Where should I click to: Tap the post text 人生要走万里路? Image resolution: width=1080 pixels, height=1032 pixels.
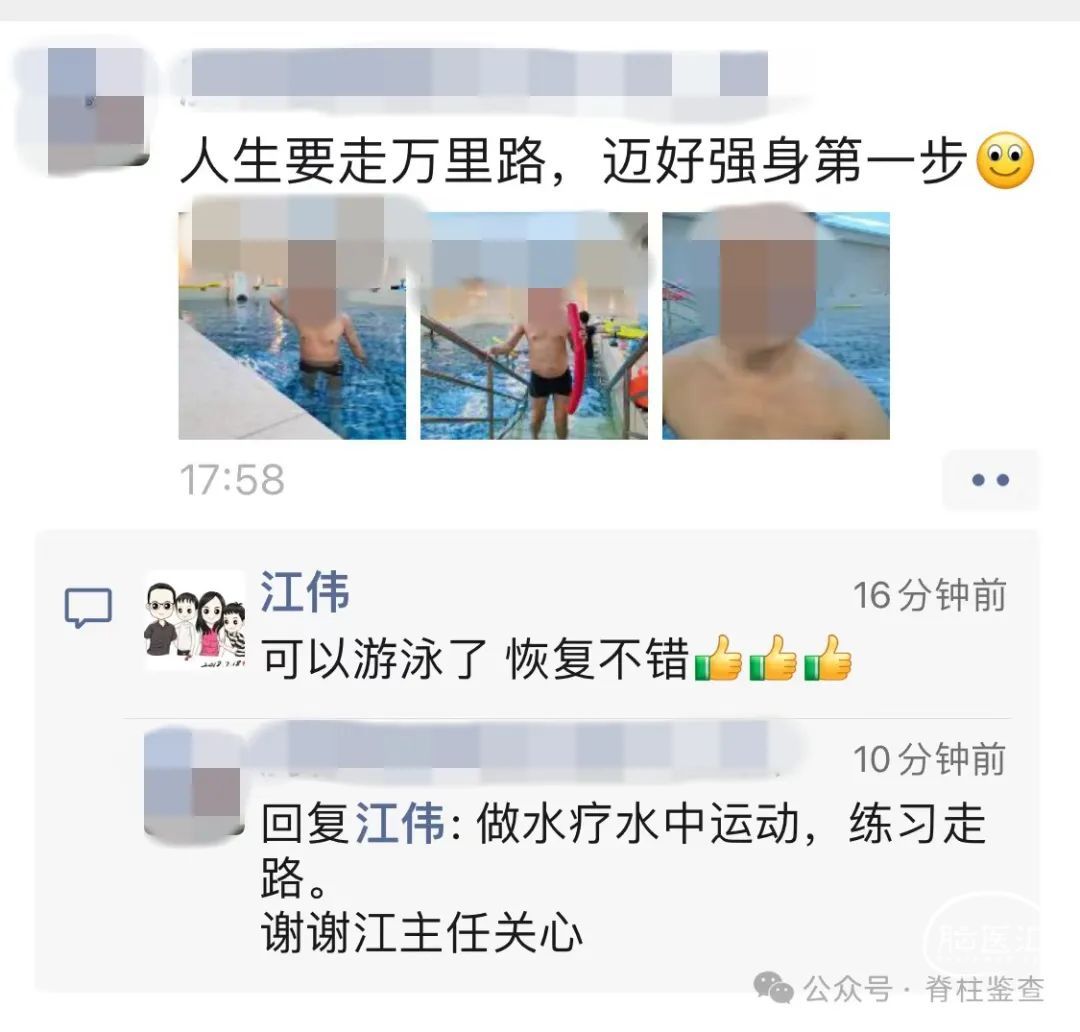364,162
